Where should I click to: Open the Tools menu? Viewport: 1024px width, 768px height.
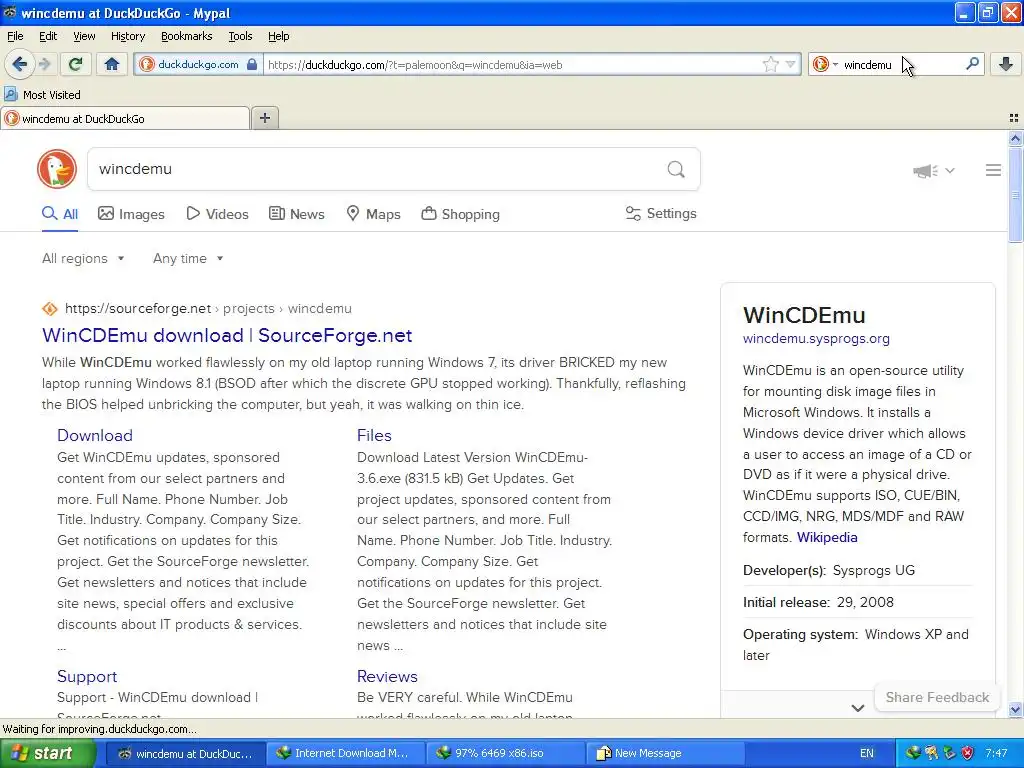(x=240, y=36)
